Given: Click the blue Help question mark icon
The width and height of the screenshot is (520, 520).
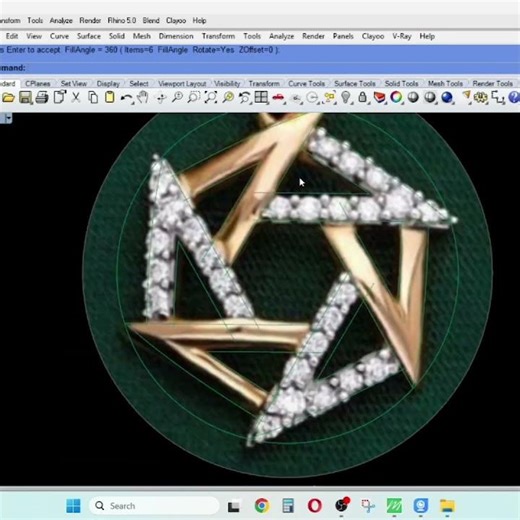Looking at the screenshot, I should 514,98.
